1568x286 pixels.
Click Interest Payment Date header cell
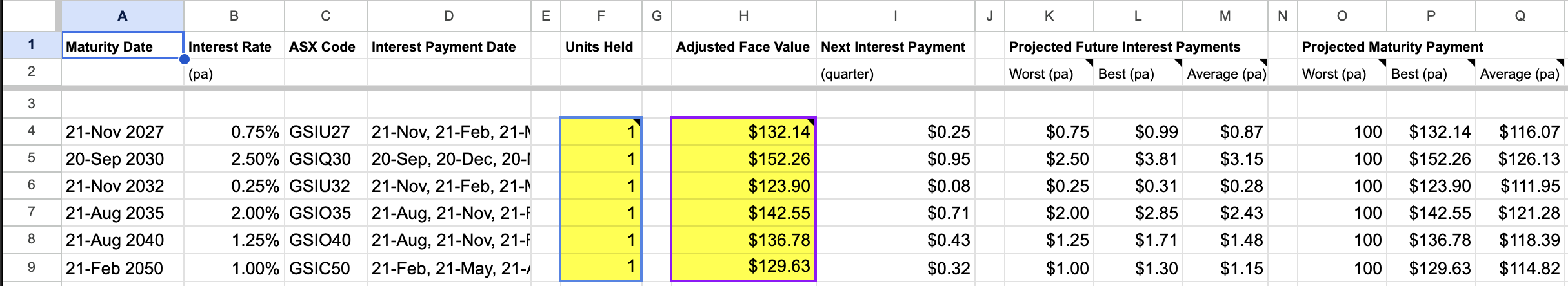448,46
